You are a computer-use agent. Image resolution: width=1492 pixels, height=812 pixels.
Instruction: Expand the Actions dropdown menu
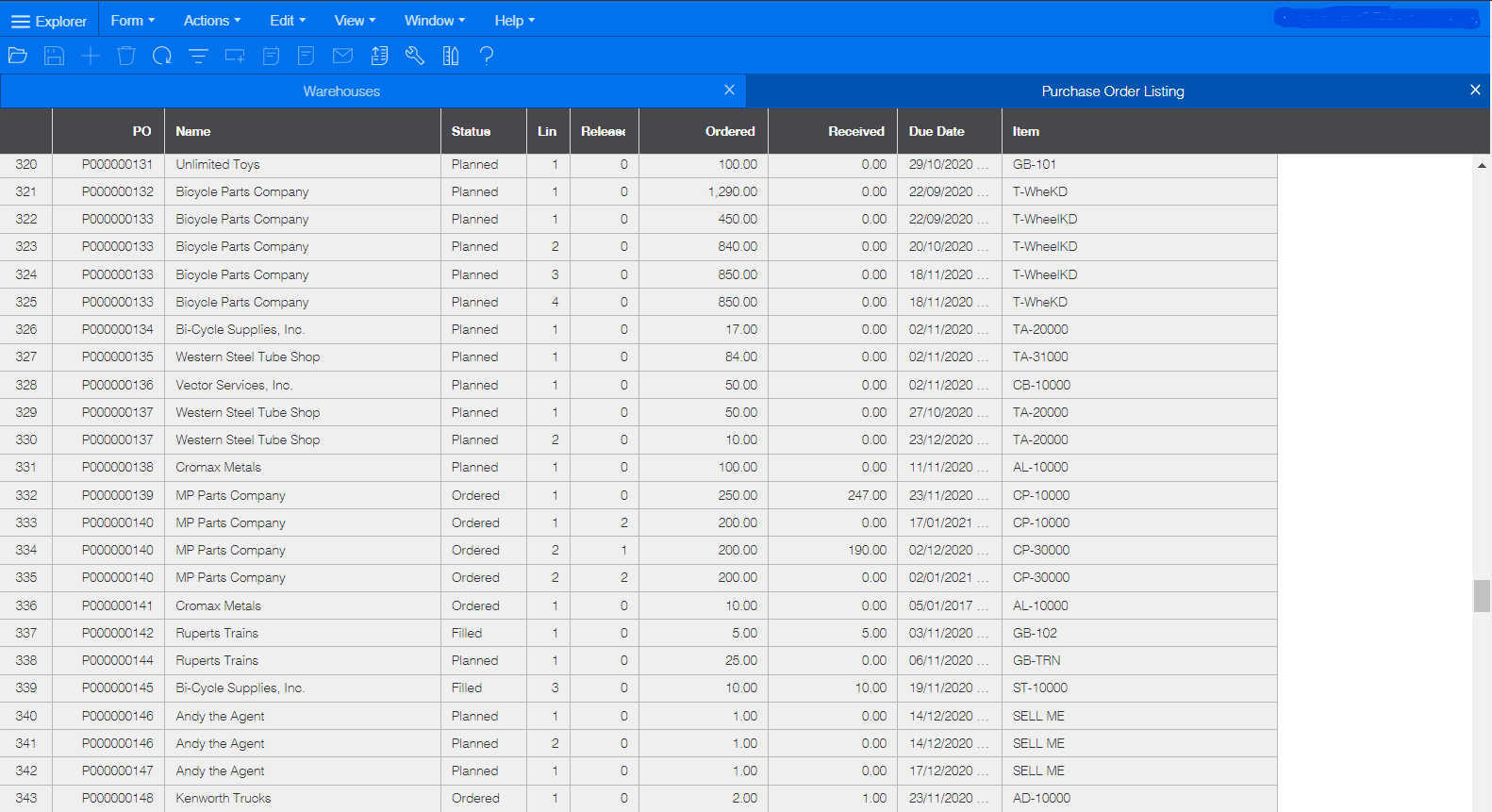pos(211,21)
